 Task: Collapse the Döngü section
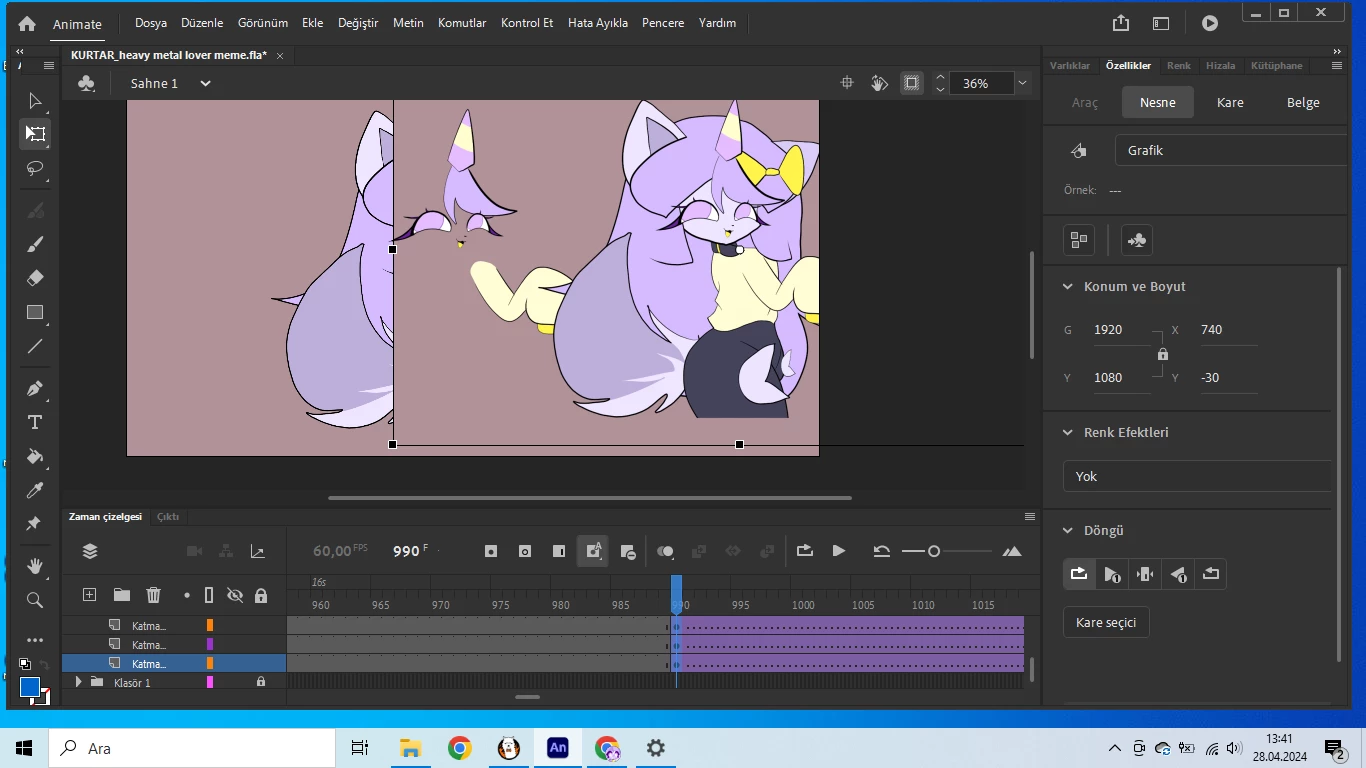point(1067,530)
